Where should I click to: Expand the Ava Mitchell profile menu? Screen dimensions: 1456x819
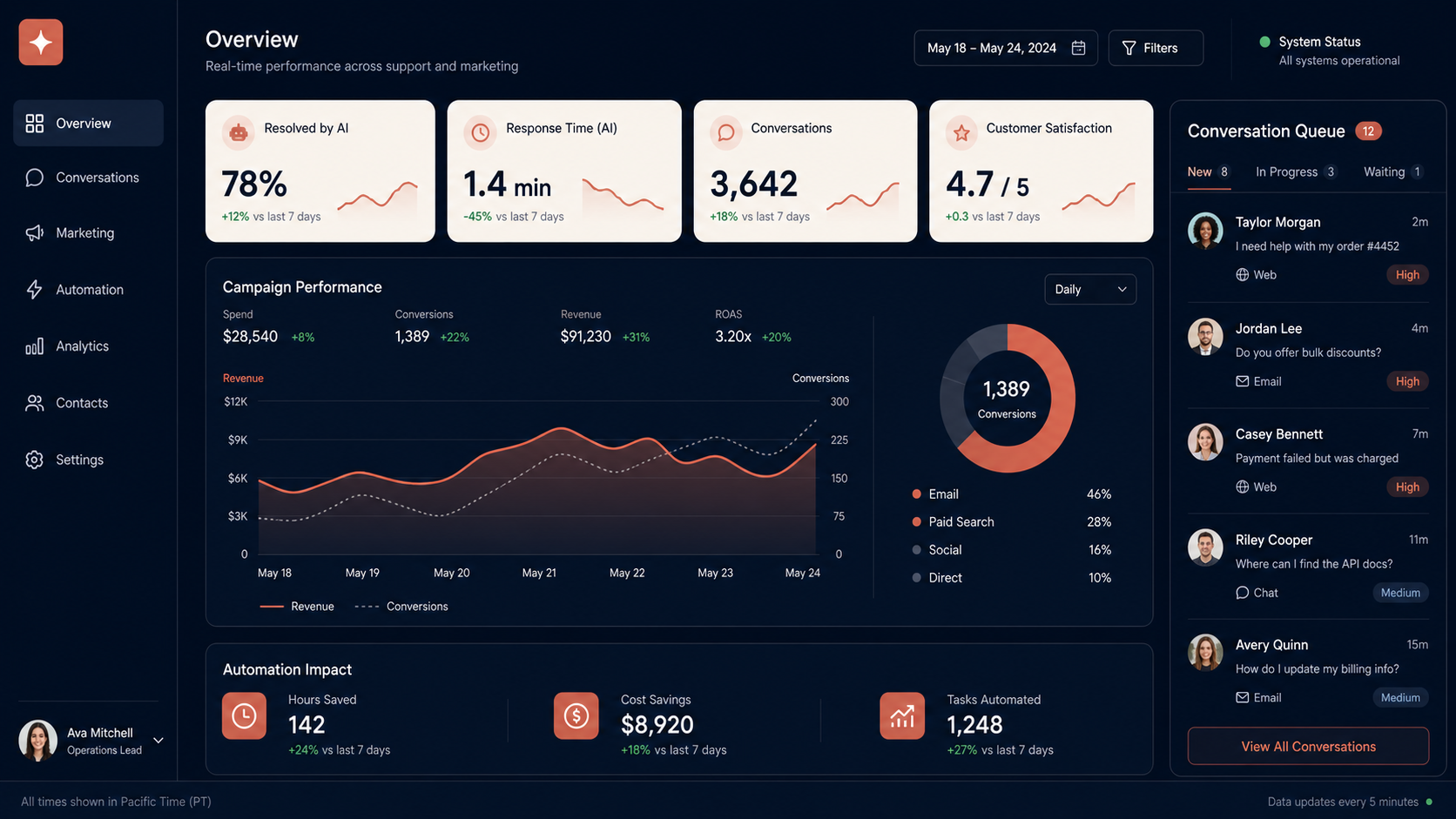(x=158, y=741)
